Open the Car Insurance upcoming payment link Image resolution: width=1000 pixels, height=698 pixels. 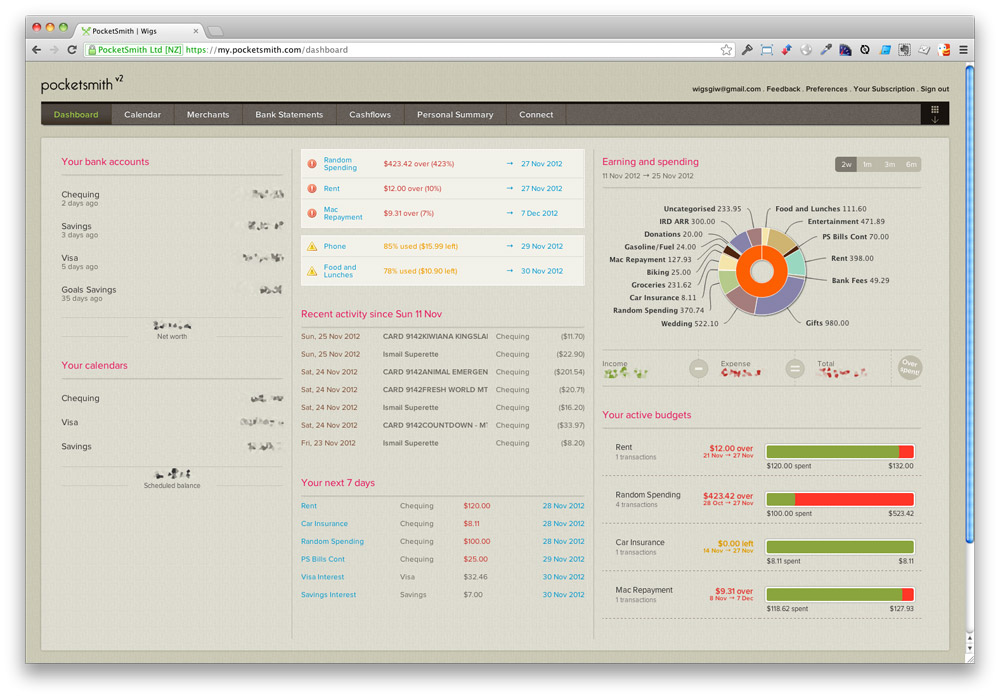324,523
